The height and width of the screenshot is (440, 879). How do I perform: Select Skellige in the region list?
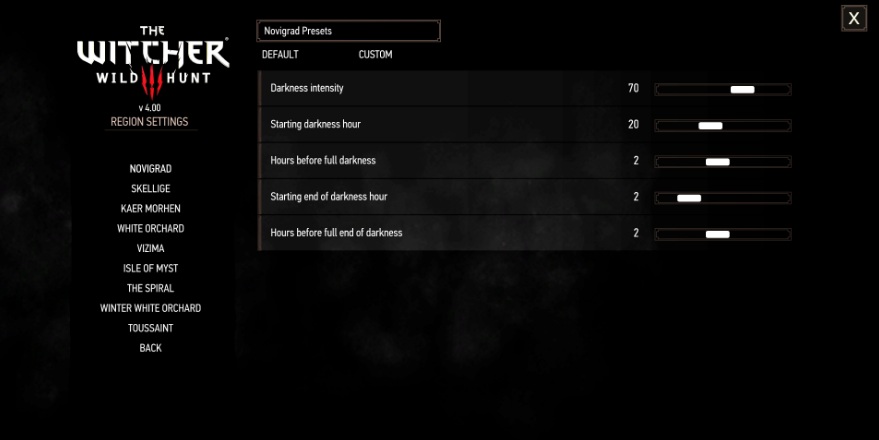click(x=150, y=189)
